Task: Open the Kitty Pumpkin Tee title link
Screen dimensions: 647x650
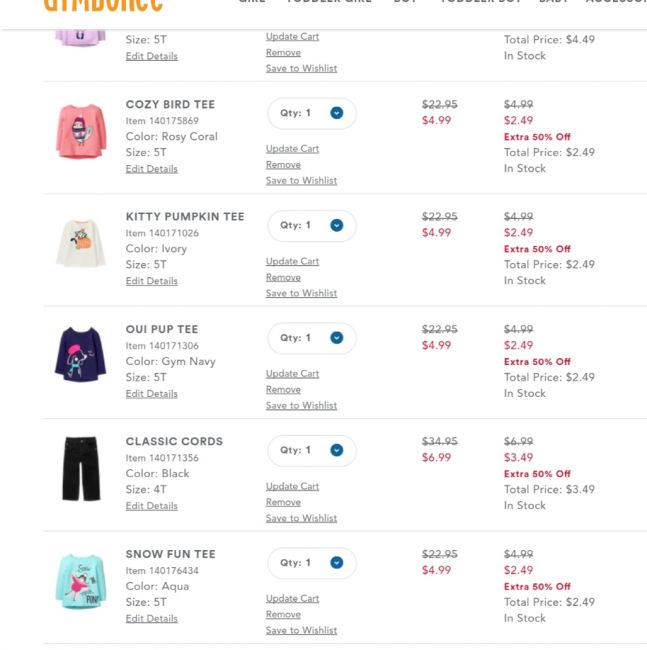Action: pos(185,217)
